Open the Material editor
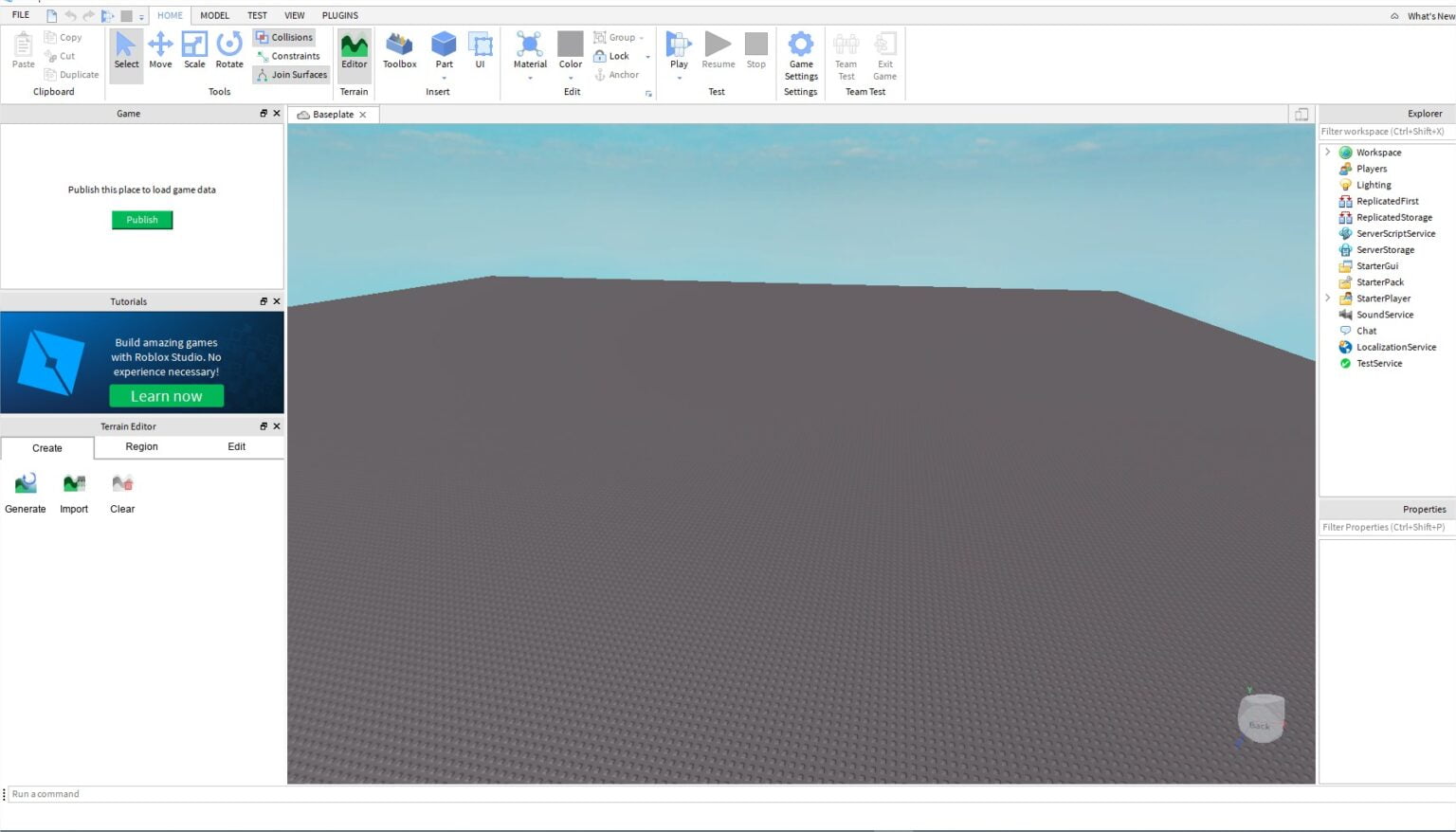The height and width of the screenshot is (832, 1456). pos(529,47)
